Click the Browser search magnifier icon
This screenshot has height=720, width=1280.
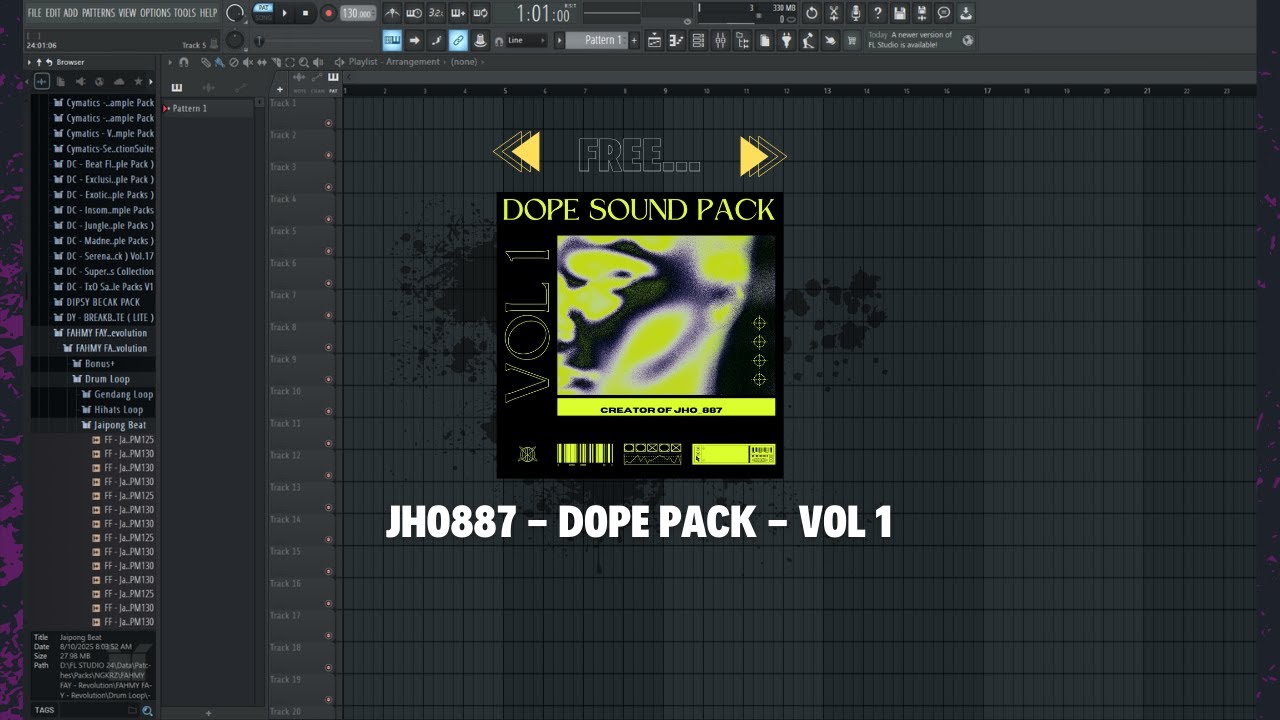click(x=147, y=711)
